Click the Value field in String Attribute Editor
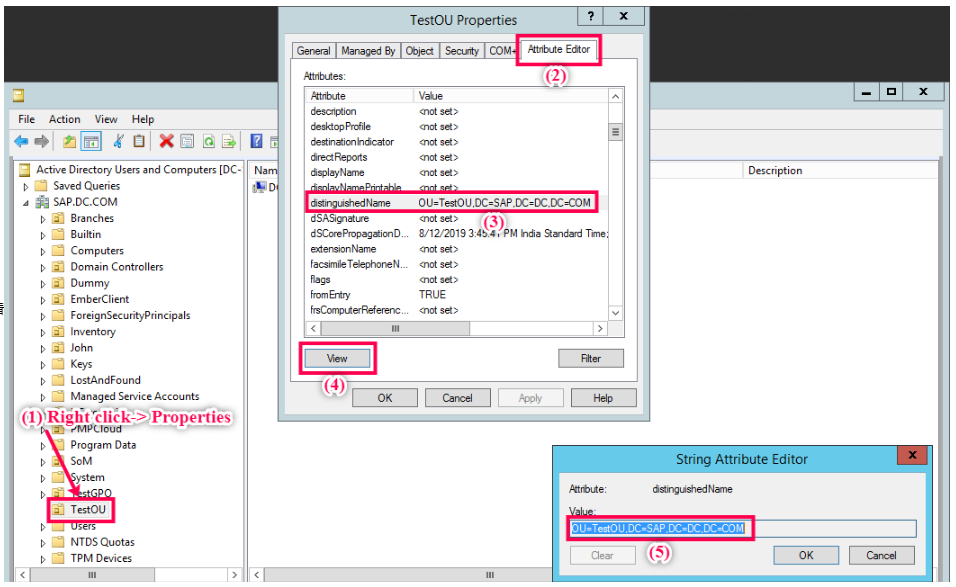 point(742,528)
